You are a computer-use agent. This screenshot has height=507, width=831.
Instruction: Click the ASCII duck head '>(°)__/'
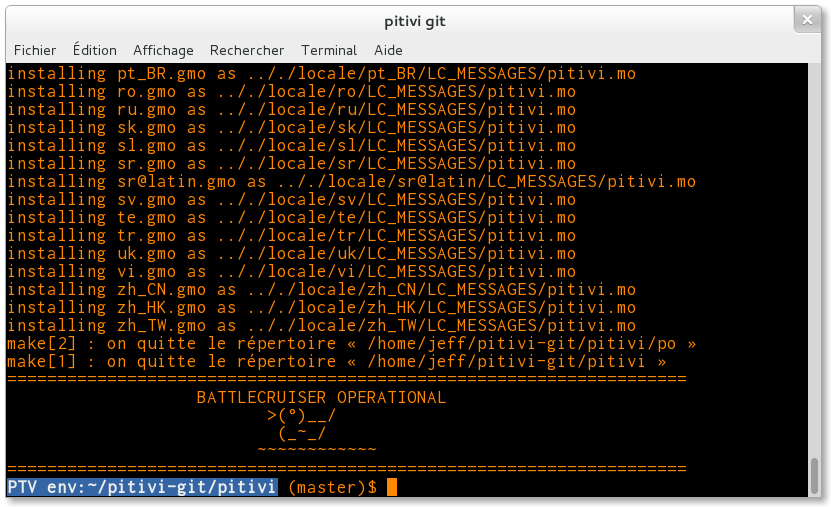click(x=301, y=415)
